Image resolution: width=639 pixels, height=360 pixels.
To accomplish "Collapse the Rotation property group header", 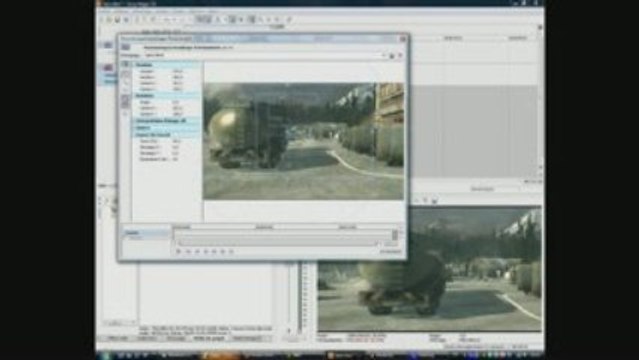I will click(x=166, y=95).
